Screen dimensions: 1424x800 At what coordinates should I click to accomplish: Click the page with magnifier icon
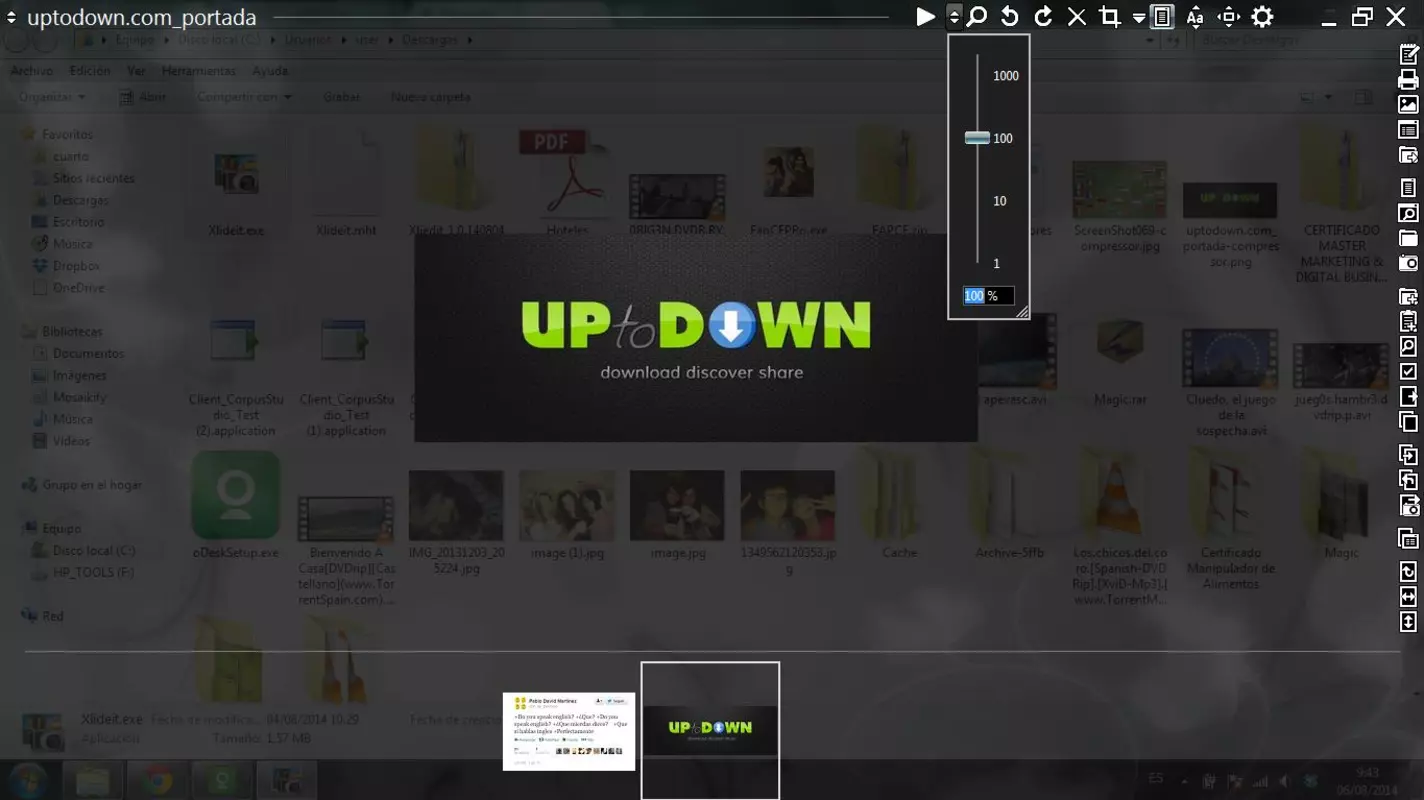[1408, 347]
